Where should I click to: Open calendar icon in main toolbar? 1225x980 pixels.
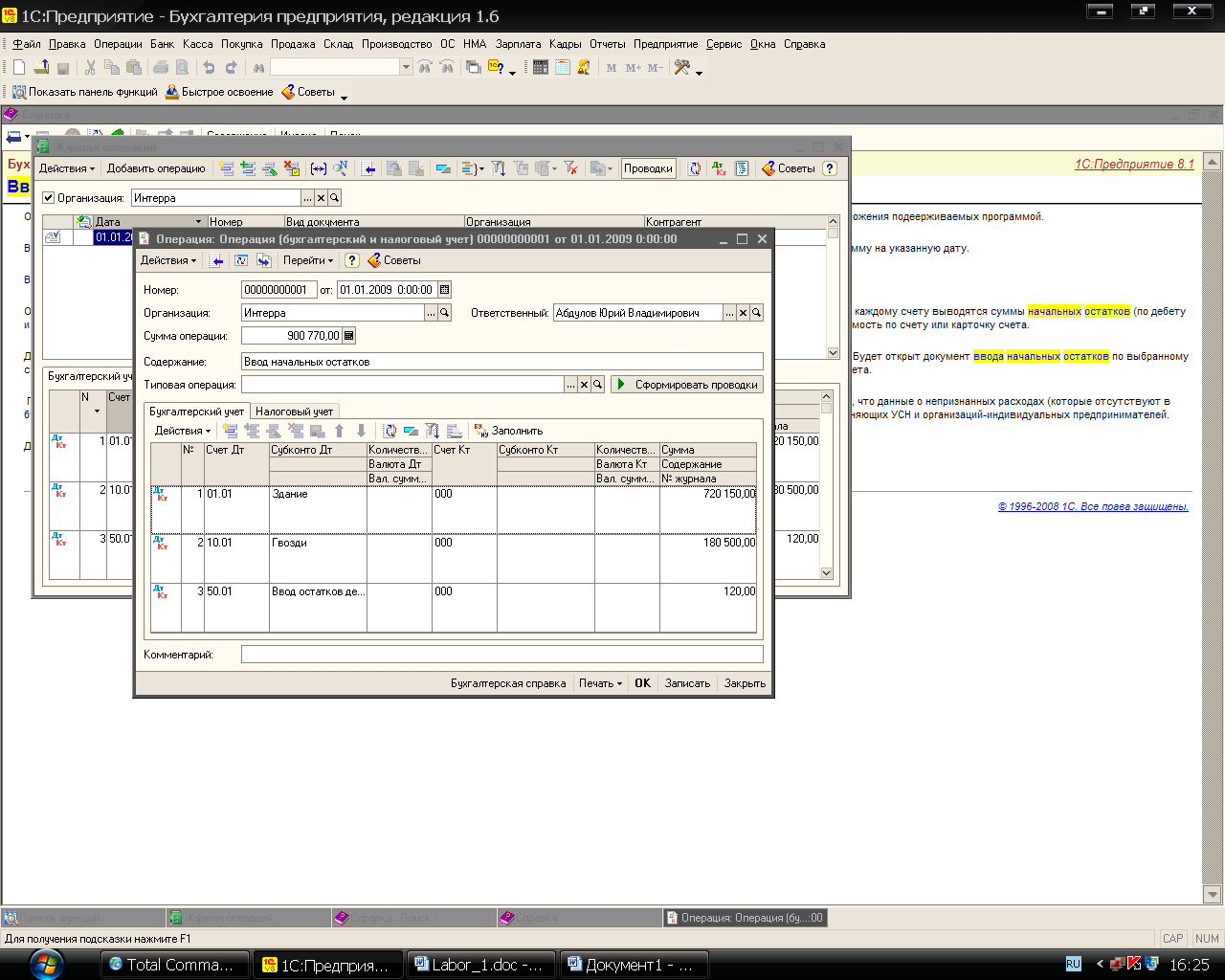563,67
